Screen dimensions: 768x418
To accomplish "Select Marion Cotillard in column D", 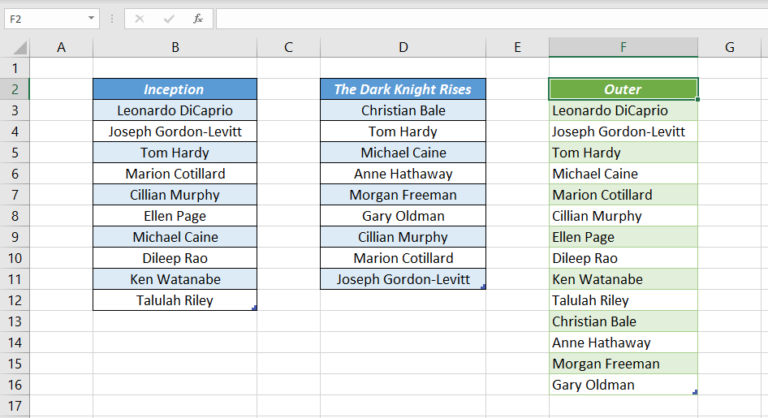I will click(x=403, y=258).
